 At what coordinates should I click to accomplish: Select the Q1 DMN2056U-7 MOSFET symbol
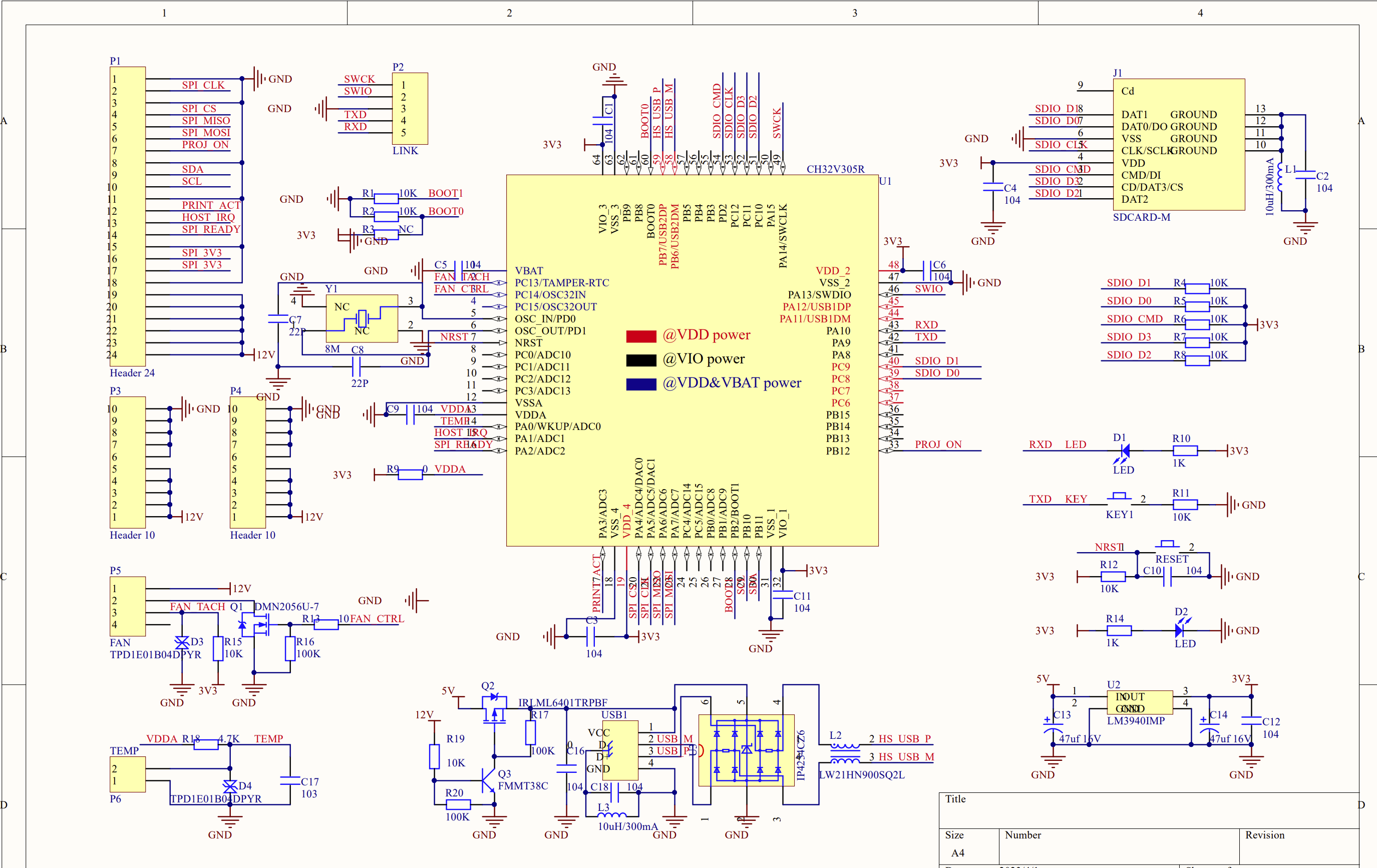(x=258, y=625)
